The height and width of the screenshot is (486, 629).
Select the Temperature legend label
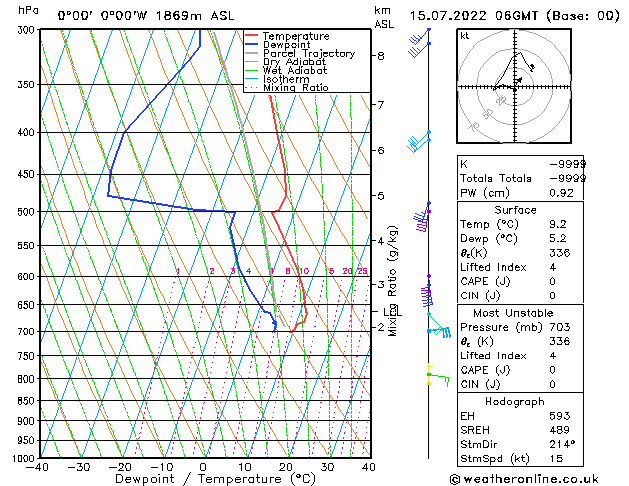296,36
